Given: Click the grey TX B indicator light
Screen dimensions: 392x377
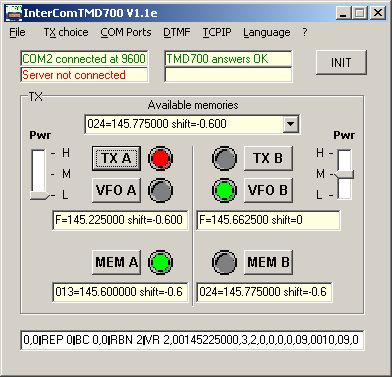Looking at the screenshot, I should 224,158.
